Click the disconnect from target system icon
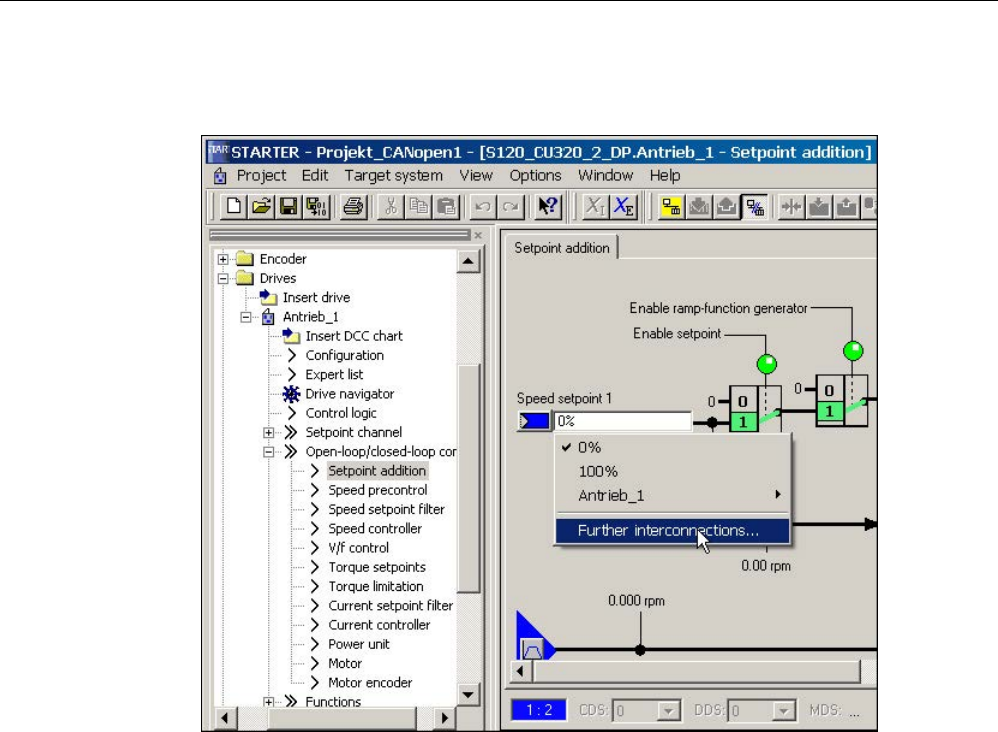 (x=755, y=206)
